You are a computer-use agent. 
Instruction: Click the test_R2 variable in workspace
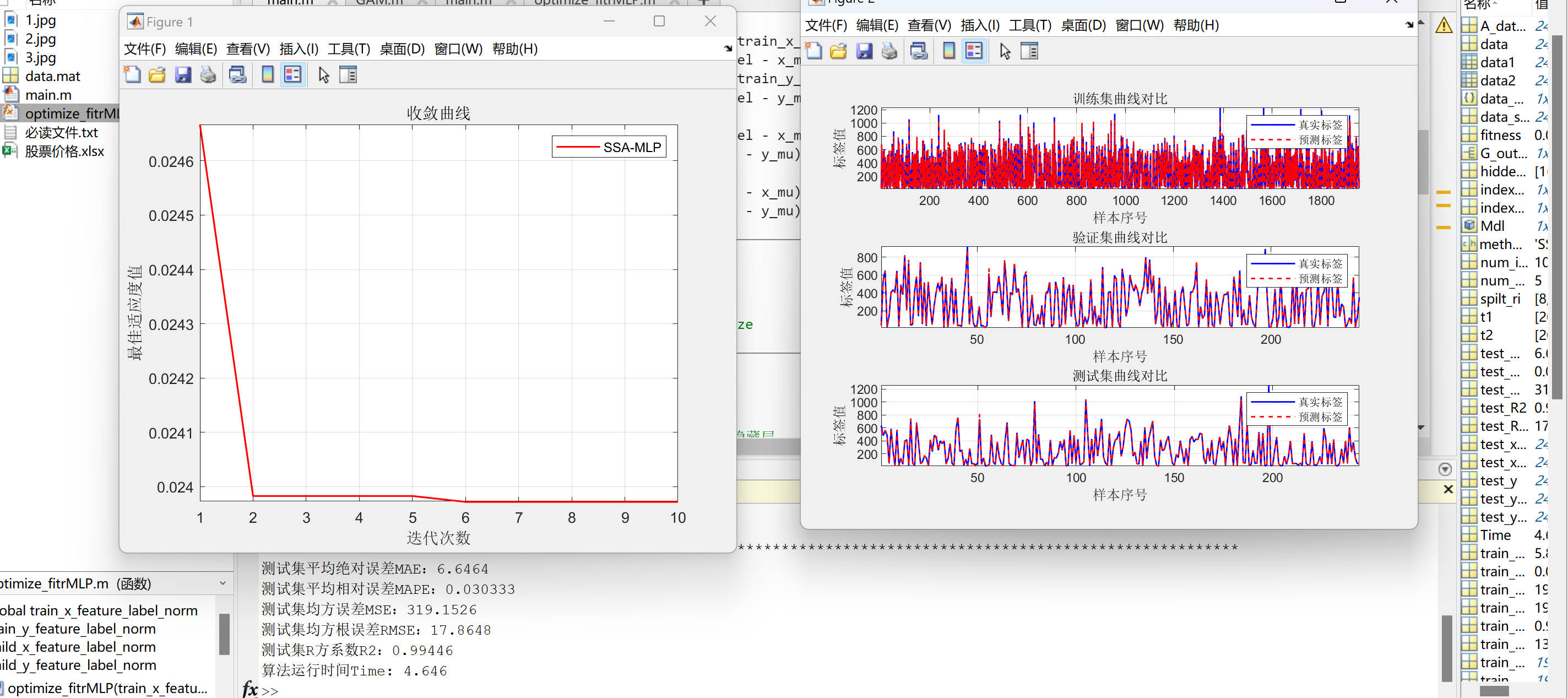(x=1502, y=408)
